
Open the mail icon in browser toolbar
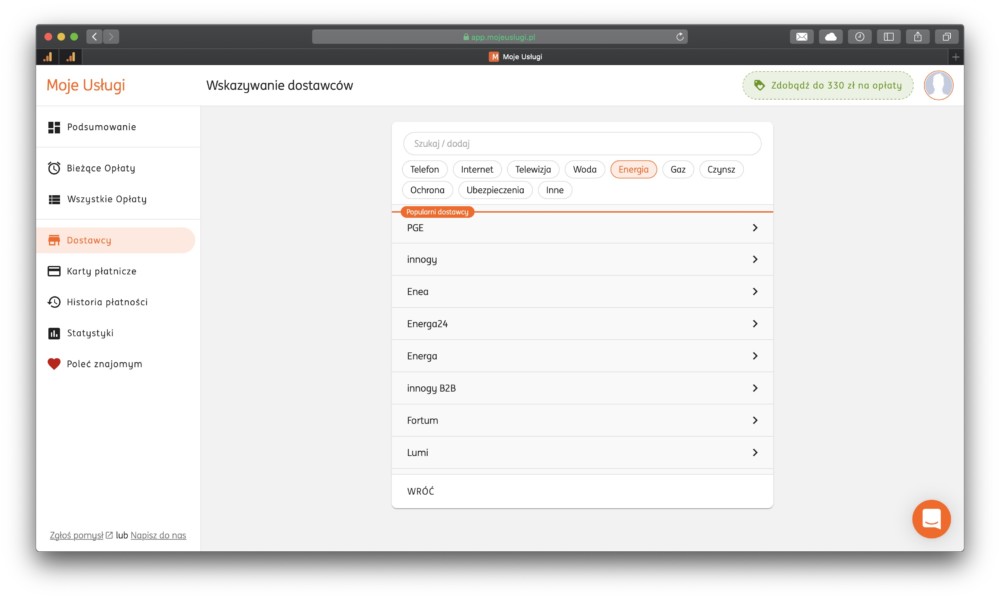tap(802, 37)
